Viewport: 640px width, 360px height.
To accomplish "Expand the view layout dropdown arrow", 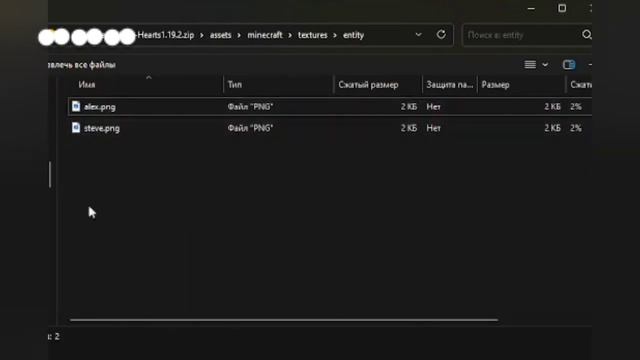I will point(545,65).
